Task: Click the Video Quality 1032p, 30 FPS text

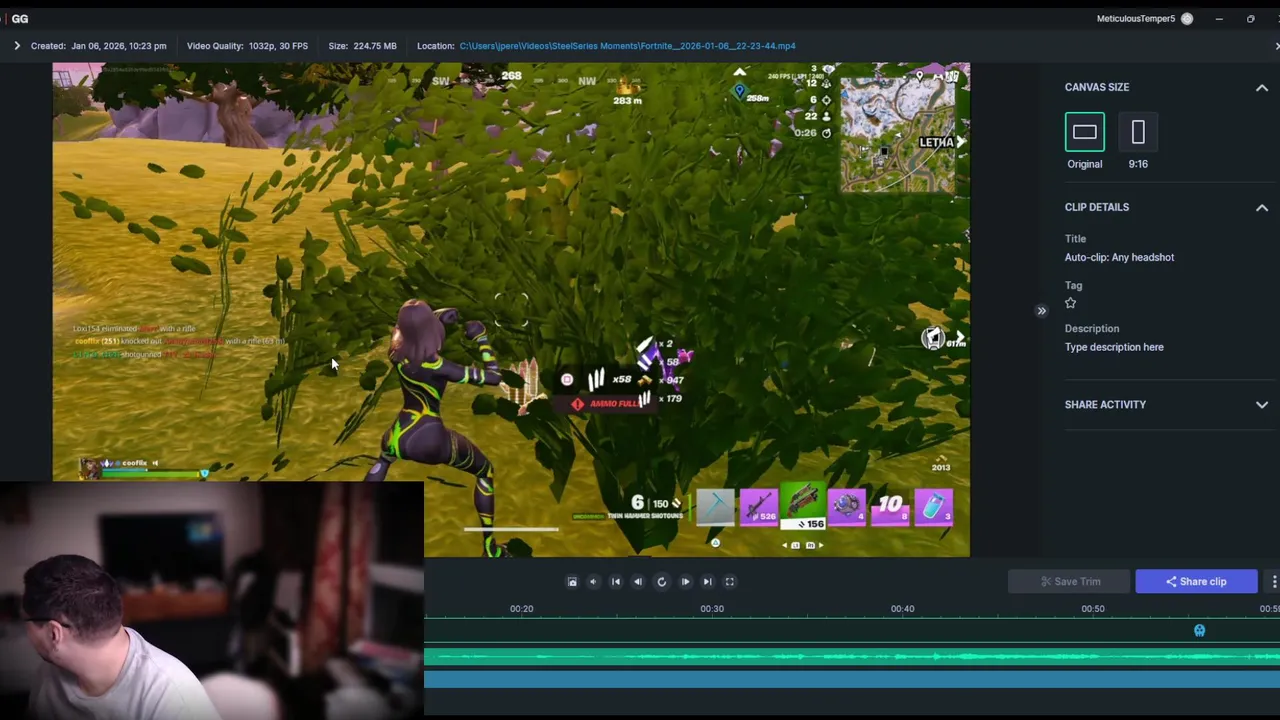Action: [x=247, y=46]
